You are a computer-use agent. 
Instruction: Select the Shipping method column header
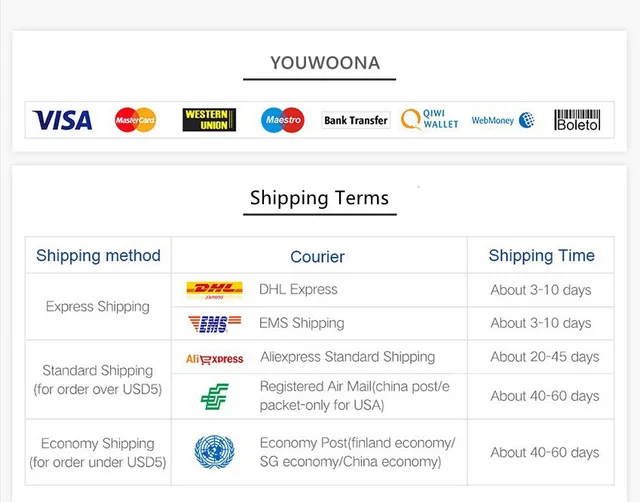(98, 256)
